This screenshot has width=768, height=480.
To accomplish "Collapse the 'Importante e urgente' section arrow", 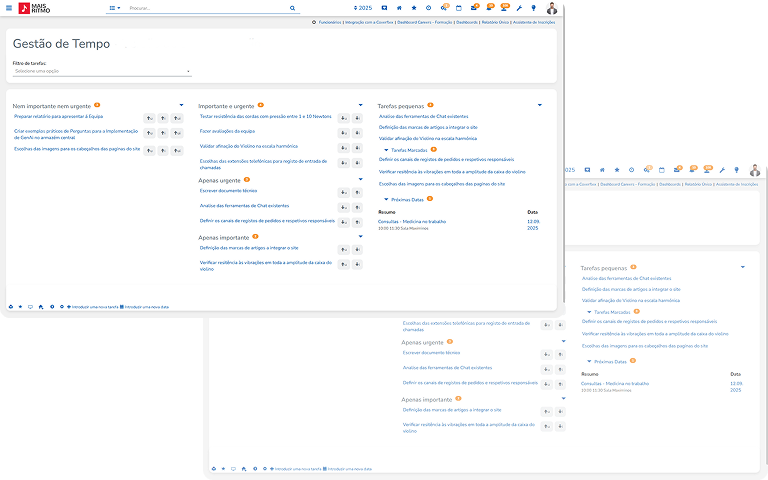I will (x=359, y=105).
